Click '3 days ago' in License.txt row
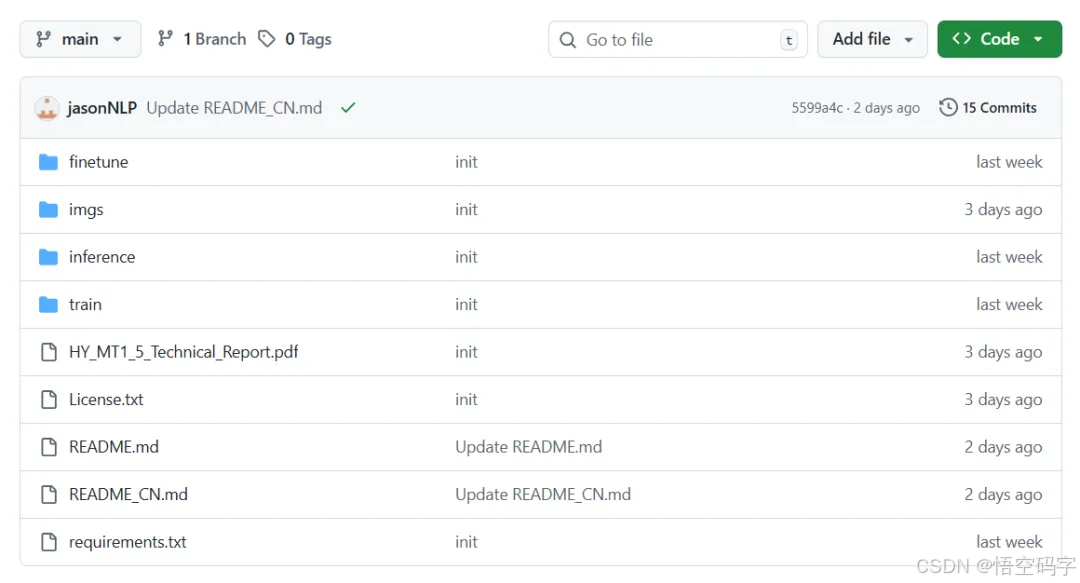The width and height of the screenshot is (1080, 583). (1003, 400)
